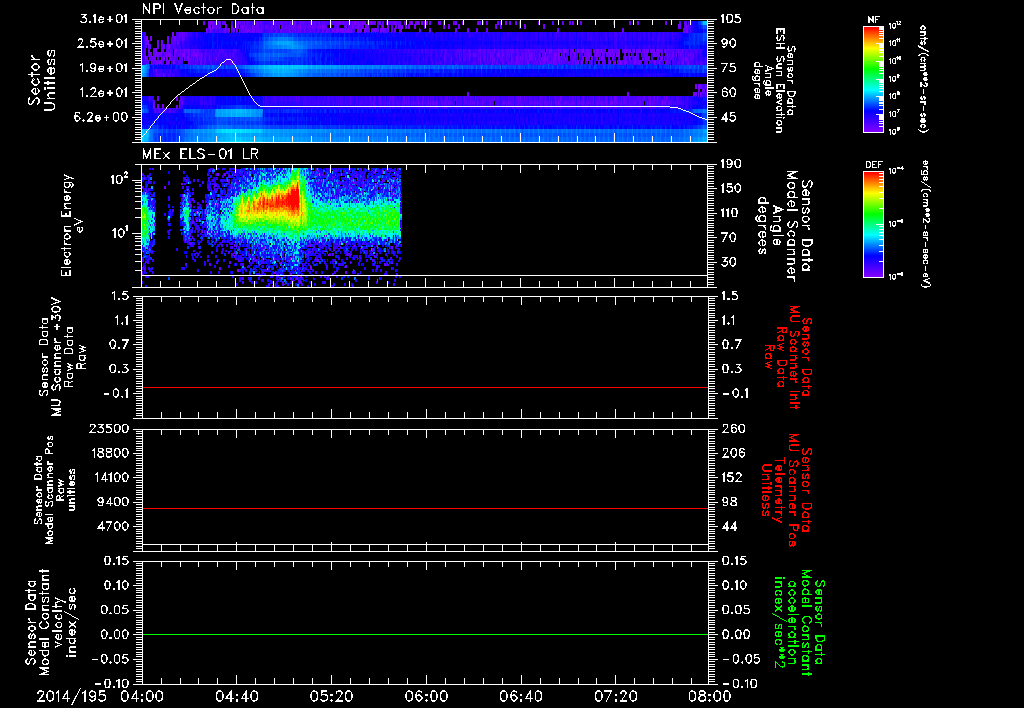Click the 105 degree elevation tick label
The width and height of the screenshot is (1024, 708).
tap(732, 19)
